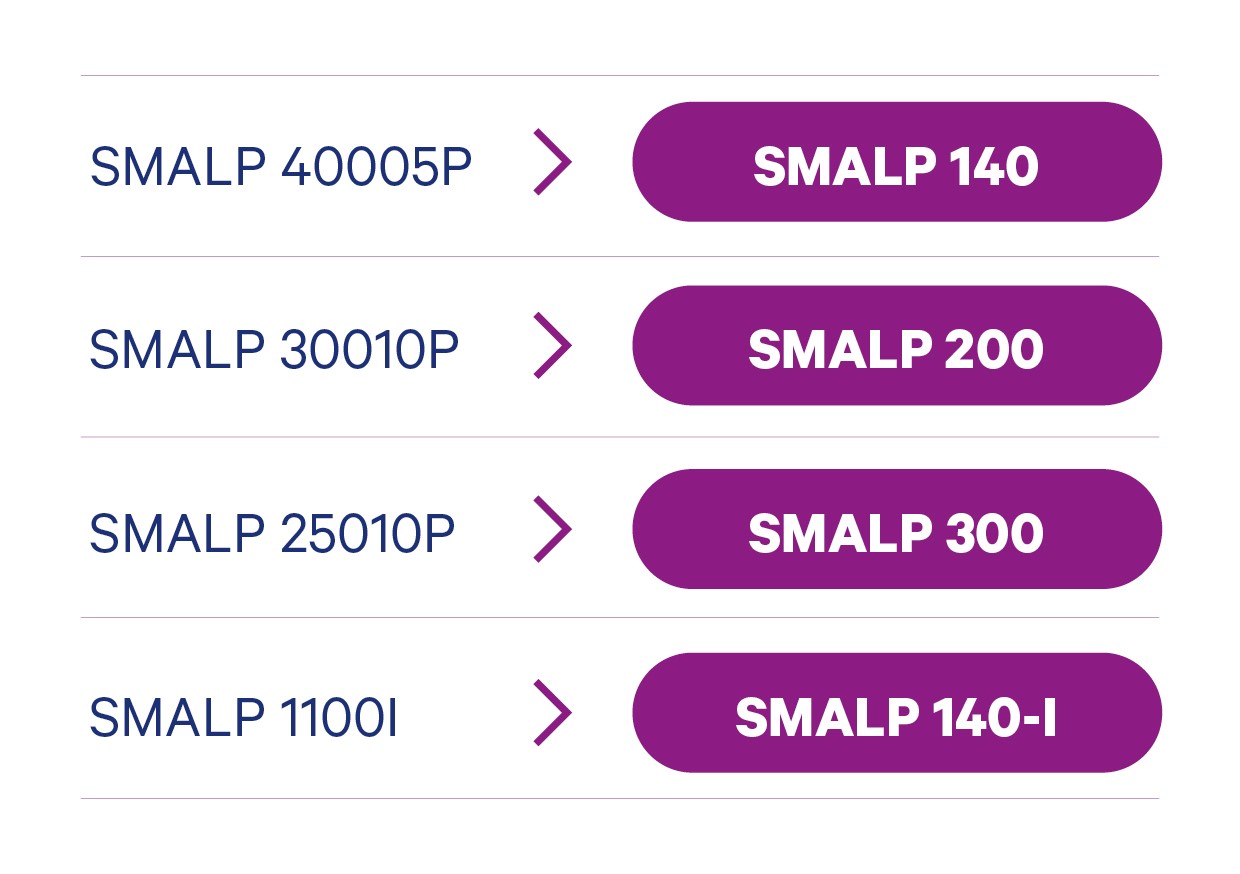Click the SMALP 140-I button
This screenshot has width=1240, height=874.
pos(897,713)
